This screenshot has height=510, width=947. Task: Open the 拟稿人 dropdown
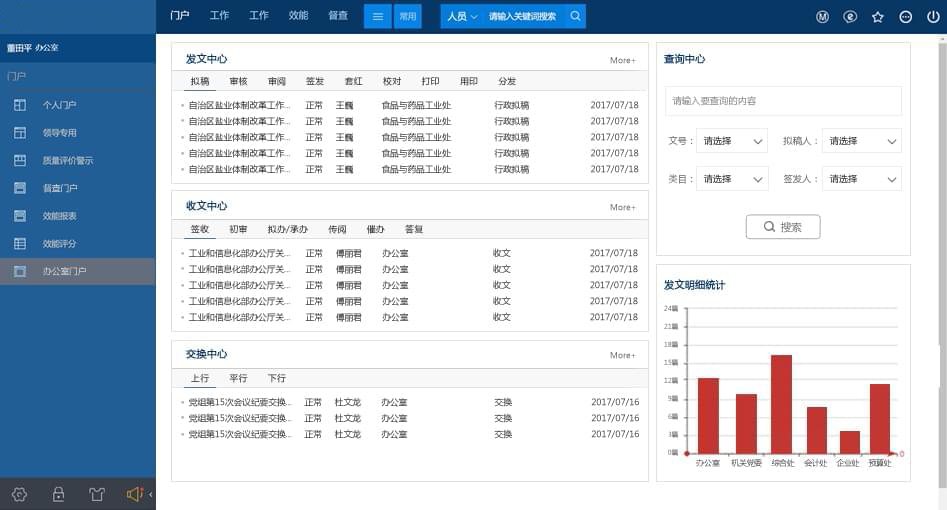(861, 141)
